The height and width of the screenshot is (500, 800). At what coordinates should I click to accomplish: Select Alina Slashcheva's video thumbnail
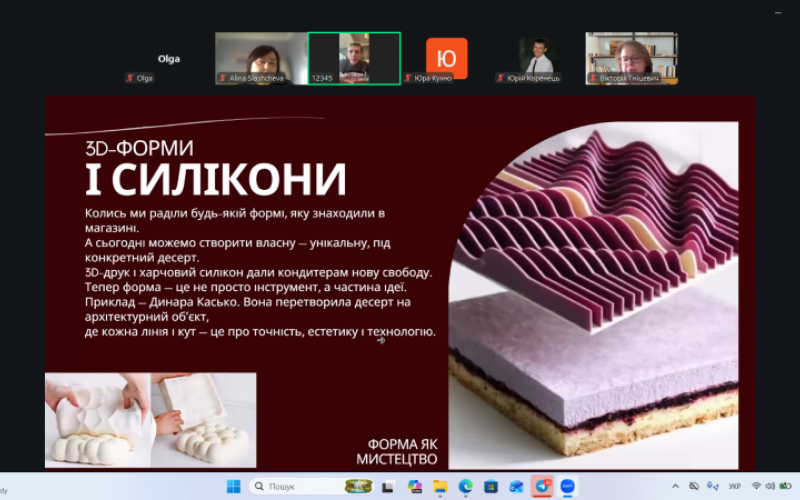(261, 58)
